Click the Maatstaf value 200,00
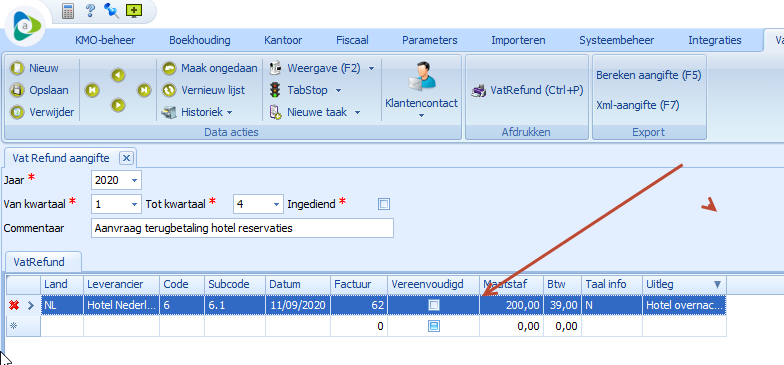This screenshot has width=784, height=365. (x=512, y=305)
